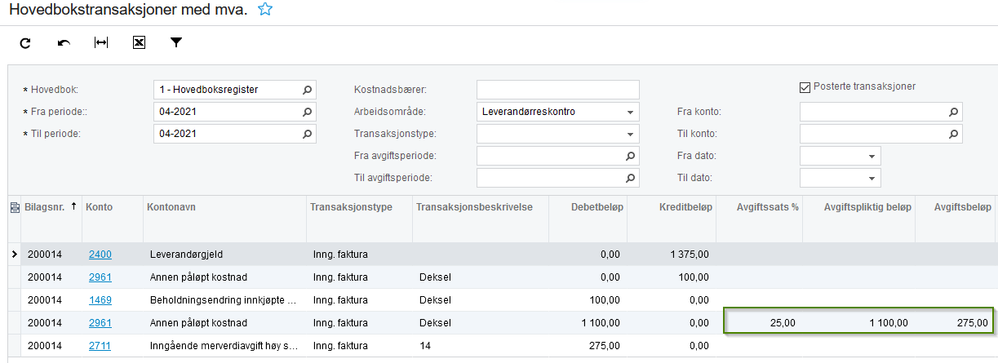Click the filter funnel icon
Viewport: 998px width, 363px height.
point(176,43)
